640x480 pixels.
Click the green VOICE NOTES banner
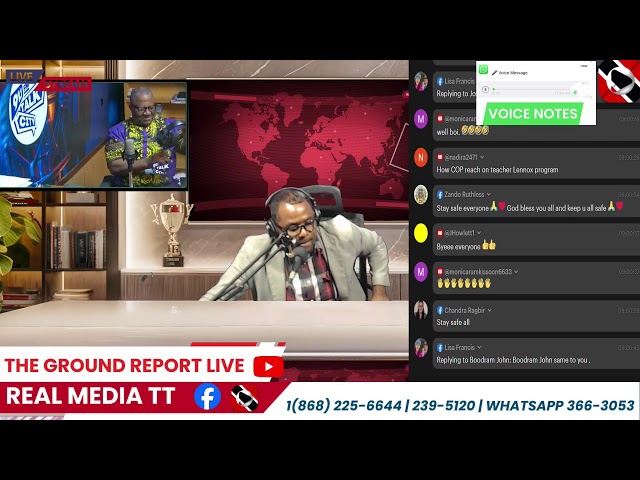533,113
